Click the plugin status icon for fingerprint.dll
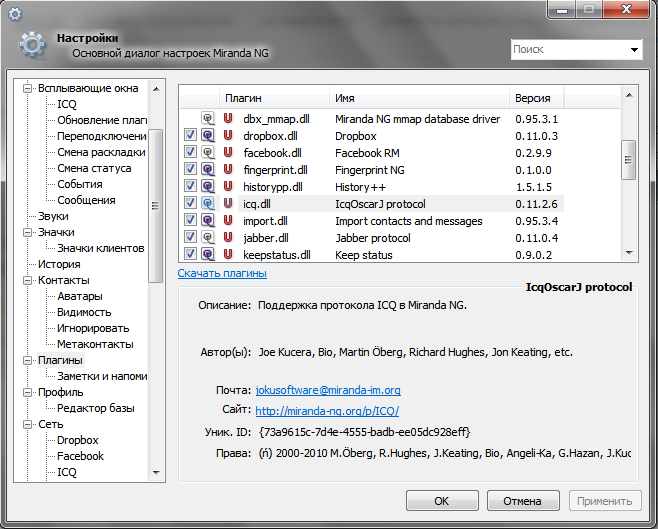The width and height of the screenshot is (658, 529). 208,169
